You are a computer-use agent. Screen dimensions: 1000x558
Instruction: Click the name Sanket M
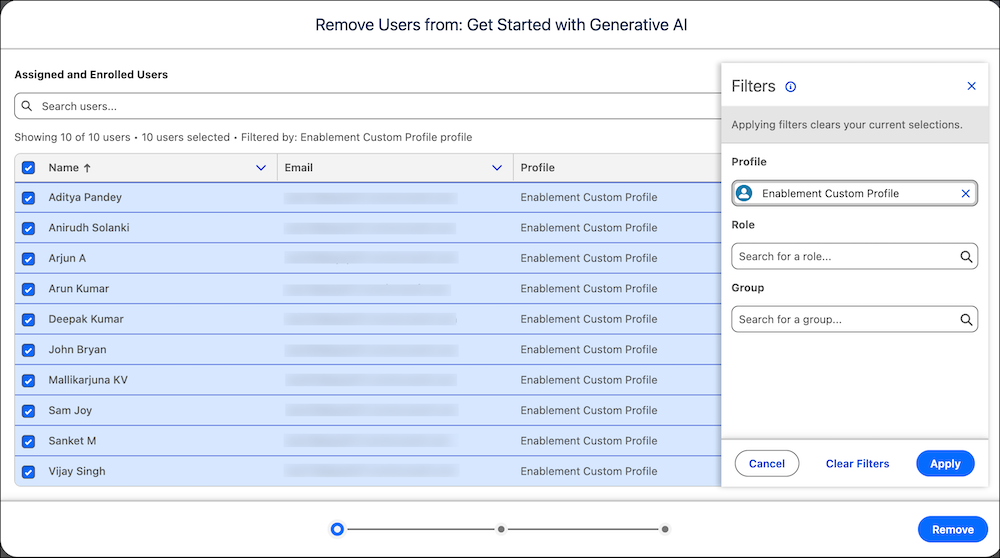tap(72, 441)
